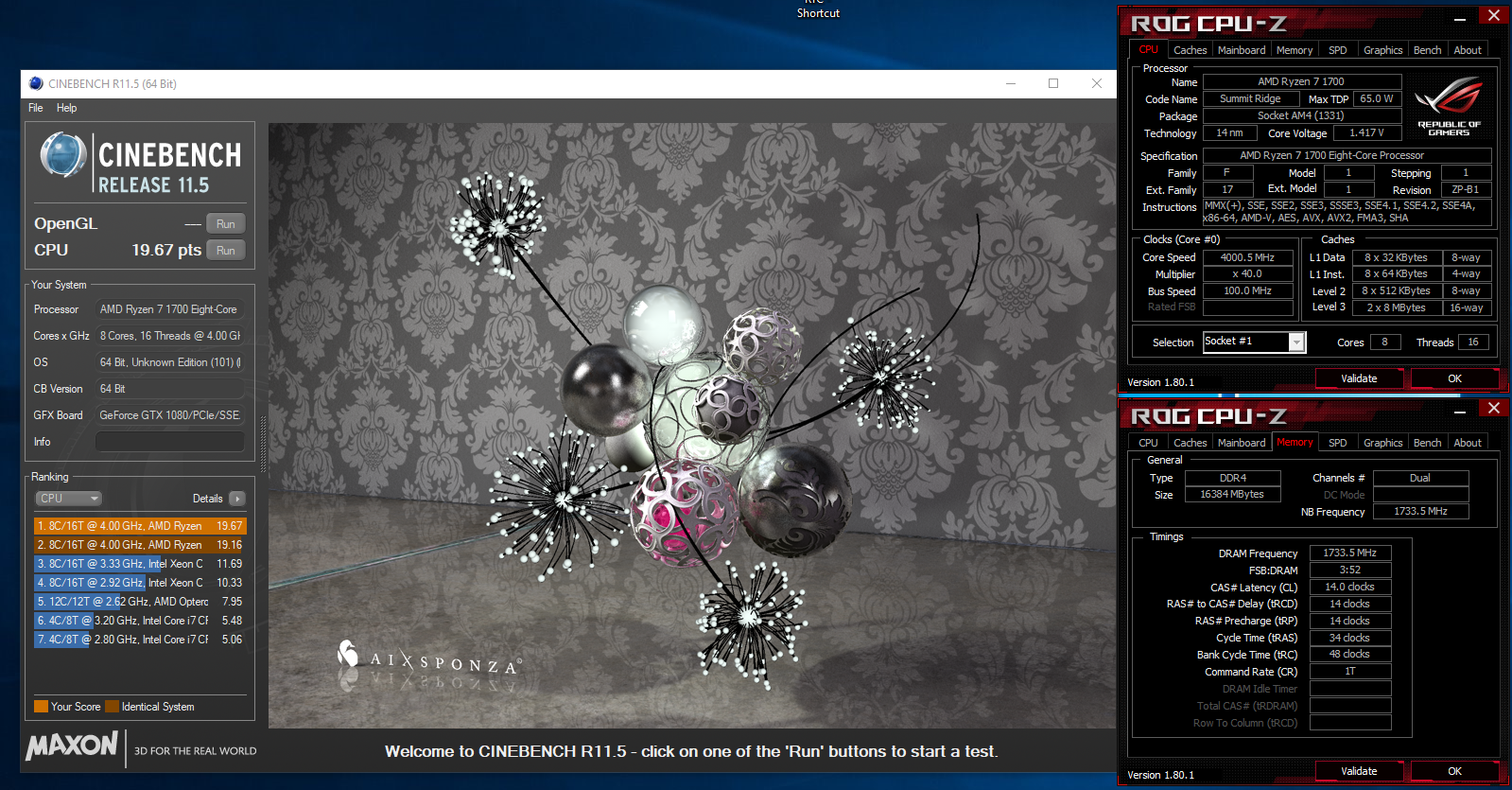The image size is (1512, 790).
Task: Switch to SPD tab in lower CPU-Z
Action: click(x=1337, y=443)
